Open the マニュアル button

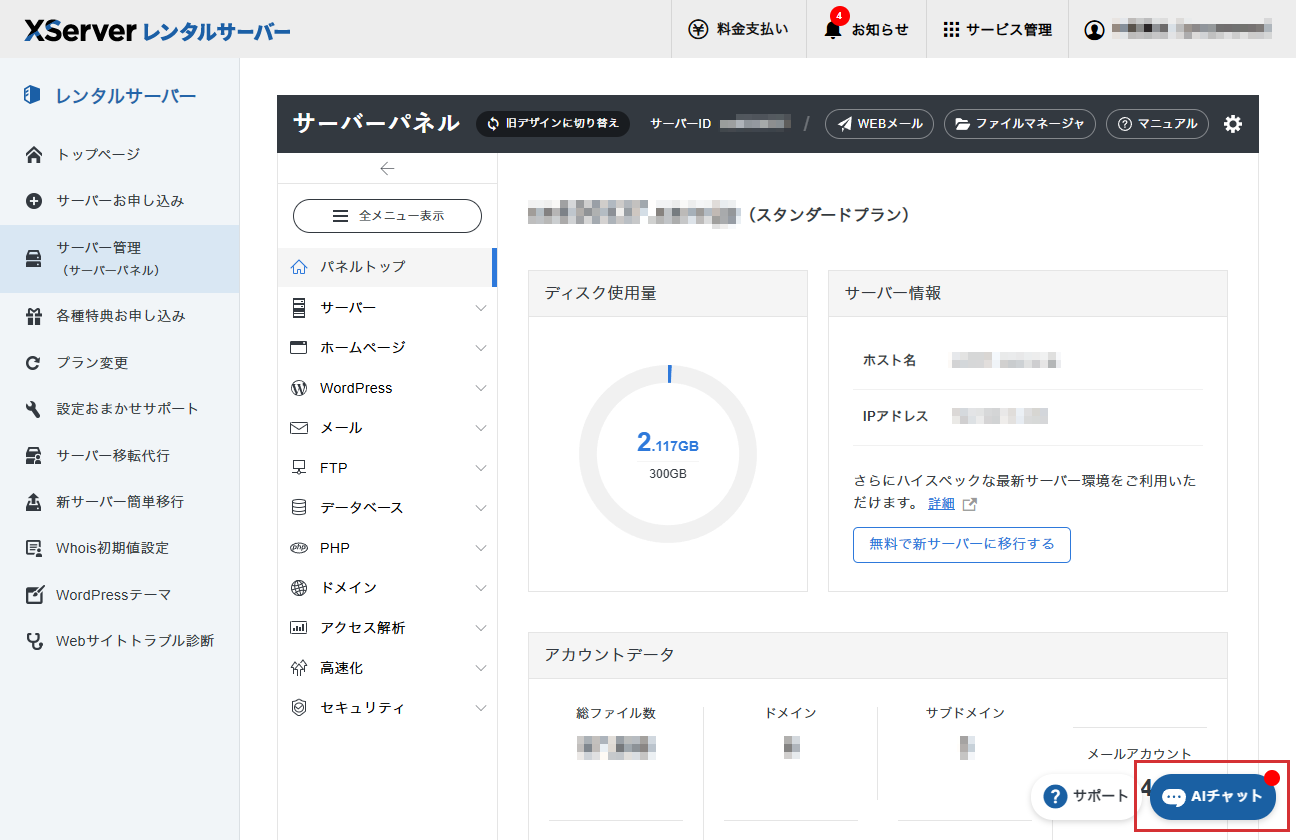click(1157, 124)
